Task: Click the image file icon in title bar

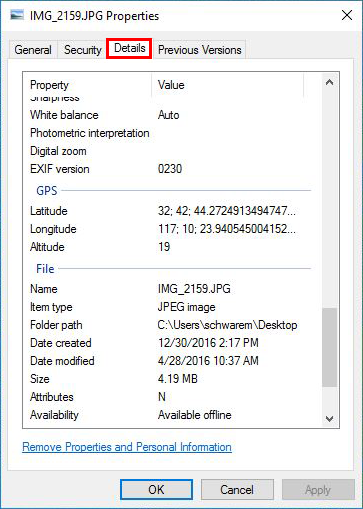Action: [17, 15]
